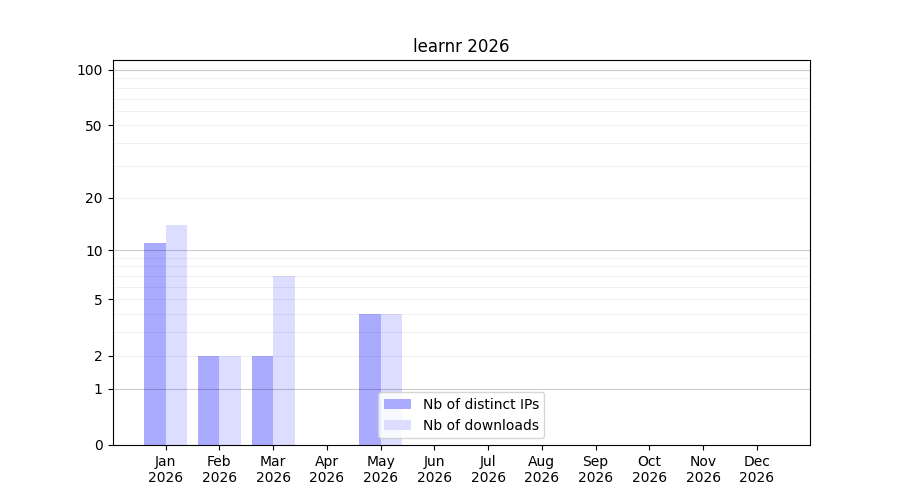The image size is (900, 500).
Task: Click the y-axis value '5'
Action: [x=98, y=300]
